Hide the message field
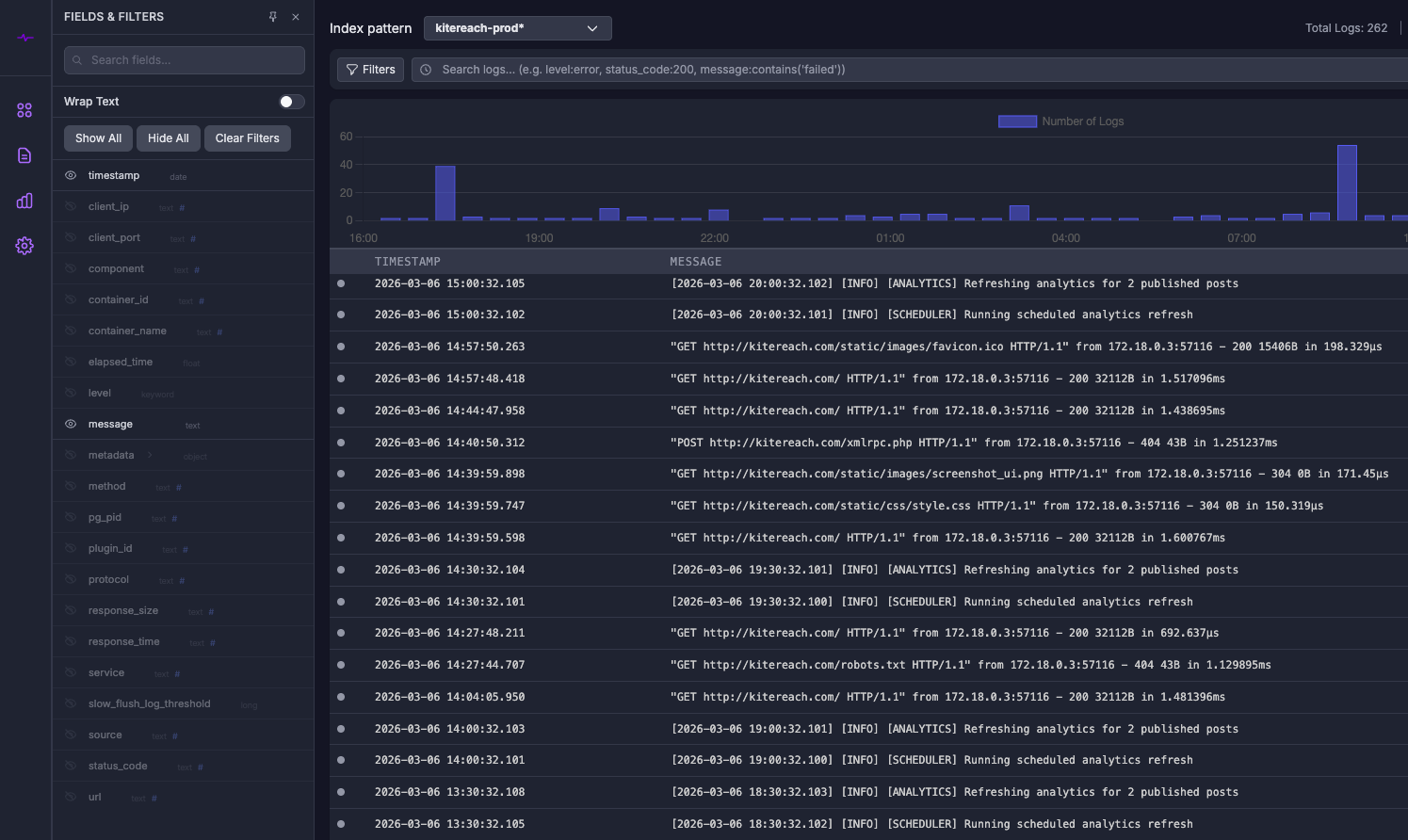1408x840 pixels. click(71, 424)
